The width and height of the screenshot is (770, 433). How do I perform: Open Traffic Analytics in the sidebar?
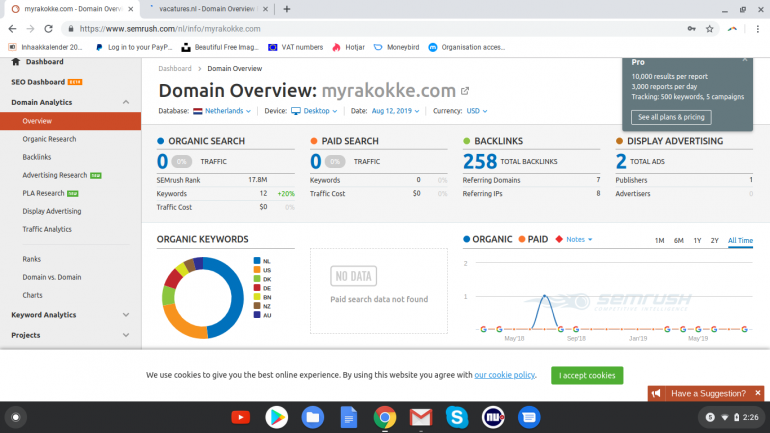47,229
